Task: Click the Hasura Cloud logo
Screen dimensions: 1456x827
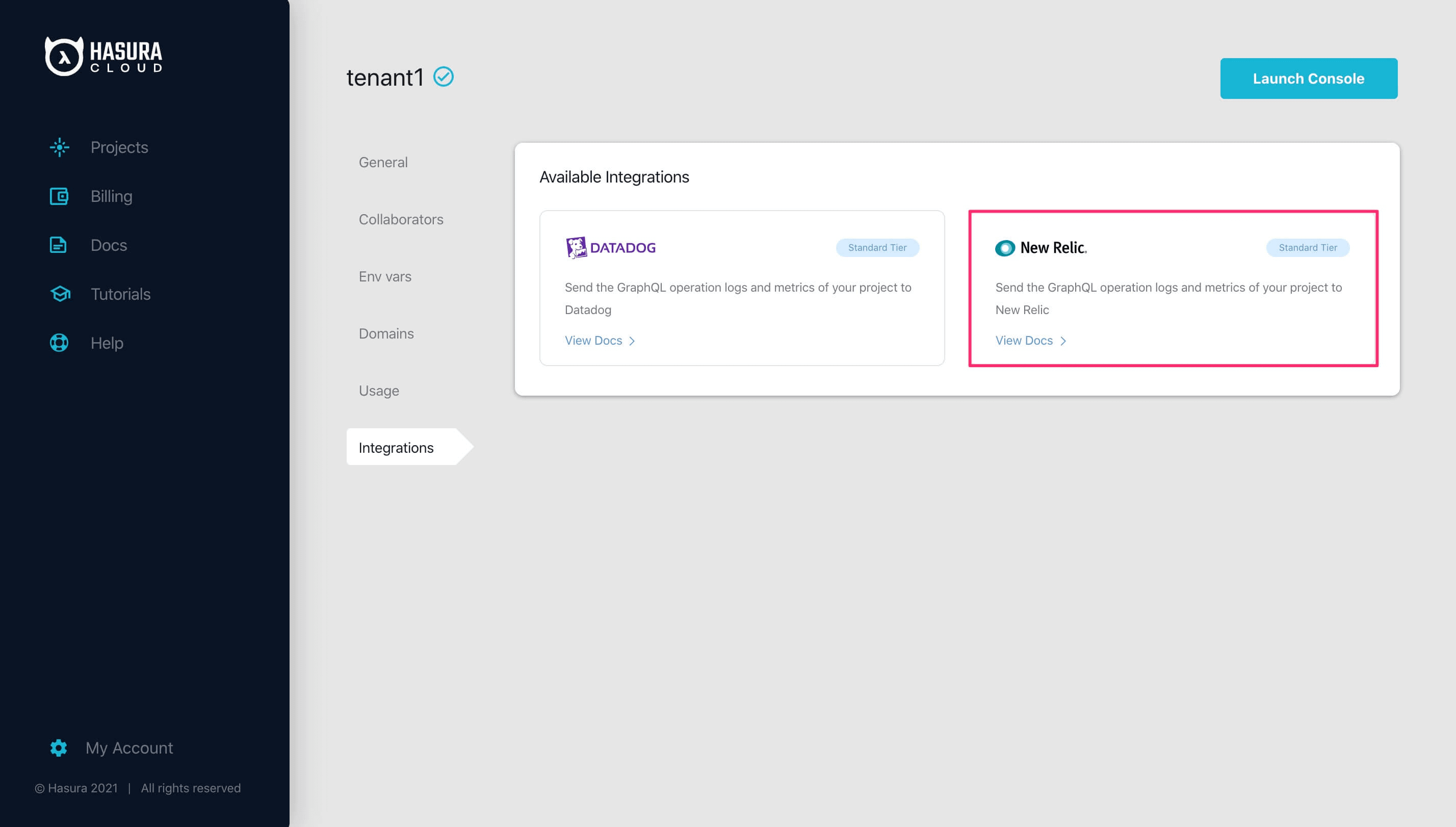Action: (103, 56)
